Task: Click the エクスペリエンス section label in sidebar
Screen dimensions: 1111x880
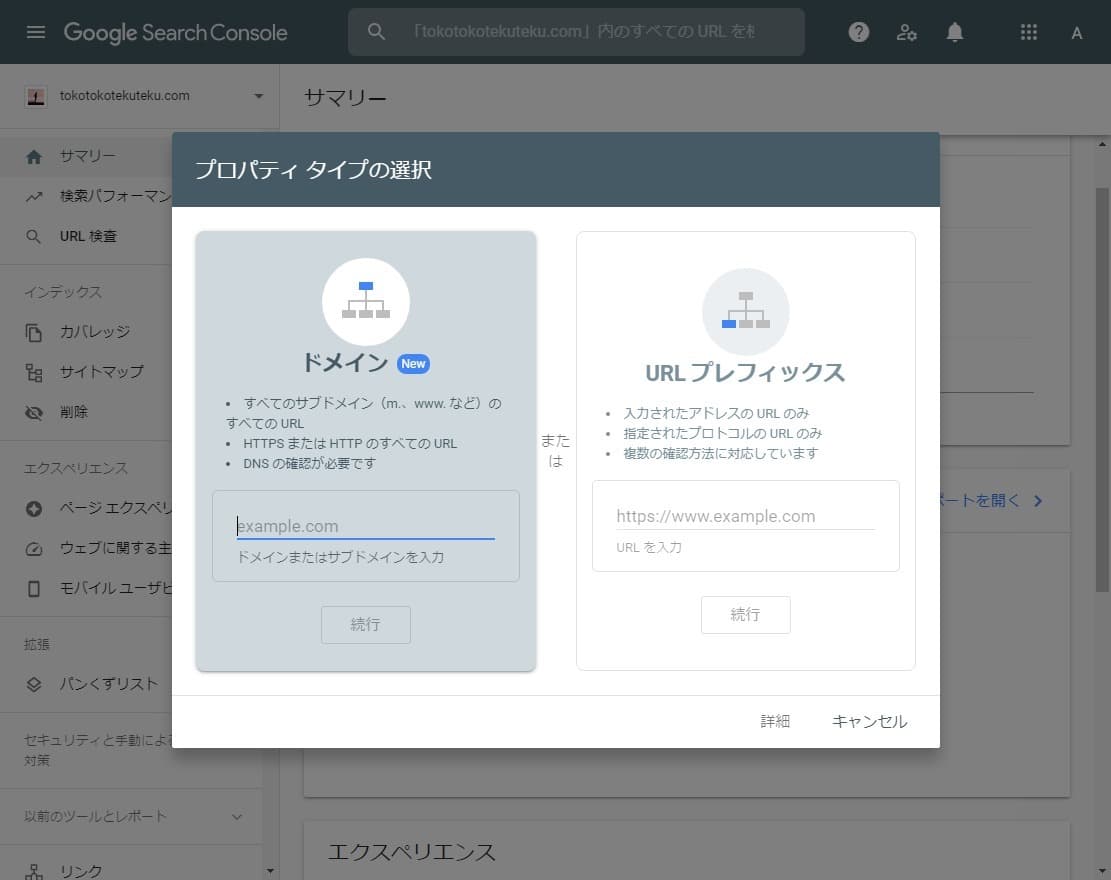Action: (76, 468)
